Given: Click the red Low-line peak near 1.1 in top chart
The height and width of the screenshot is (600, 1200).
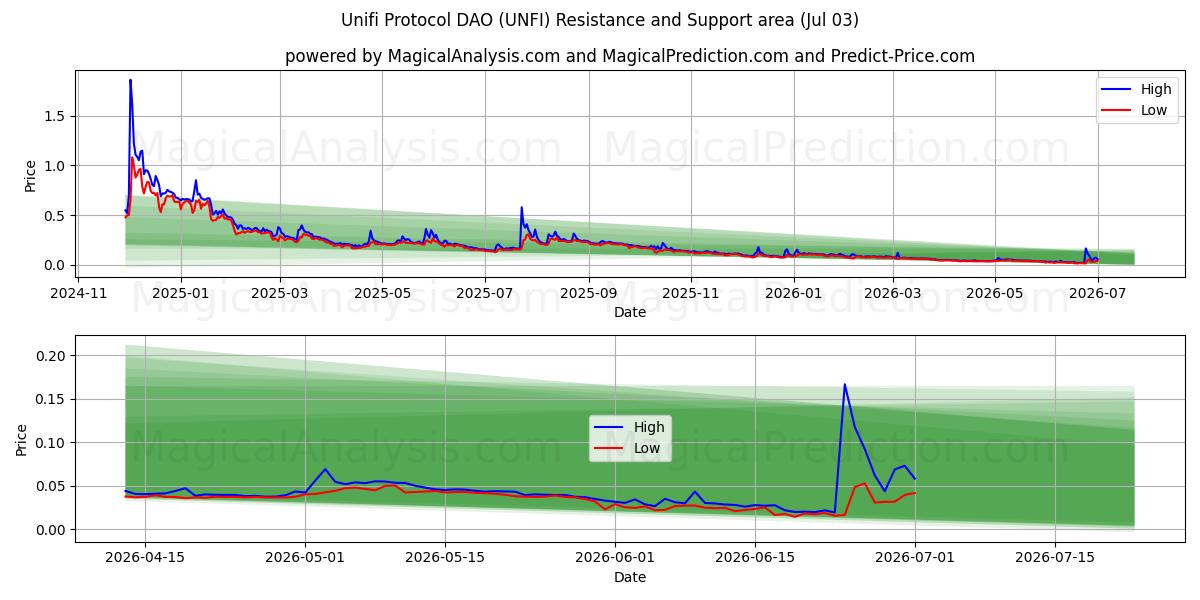Looking at the screenshot, I should [x=131, y=157].
